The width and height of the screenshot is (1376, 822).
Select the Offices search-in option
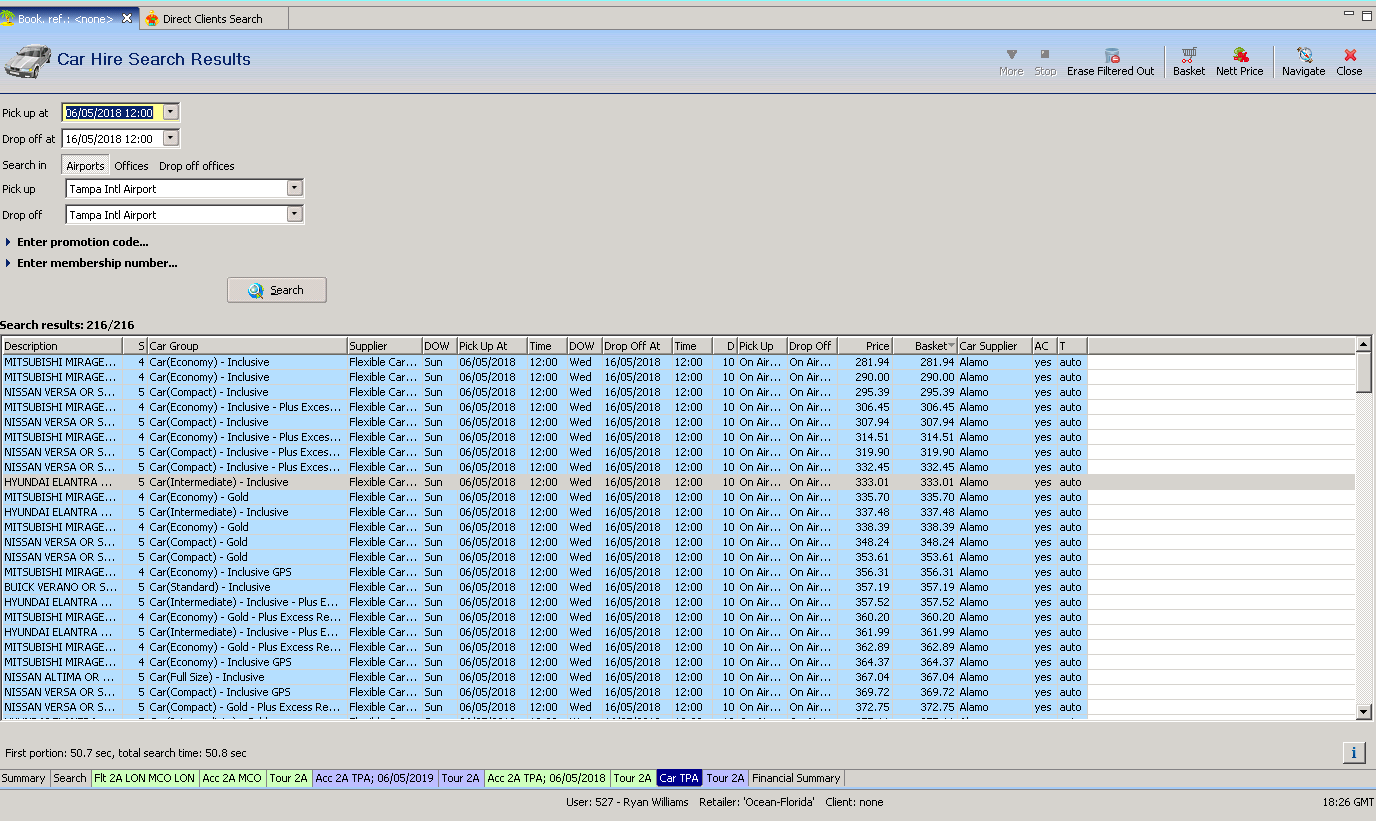[x=131, y=166]
